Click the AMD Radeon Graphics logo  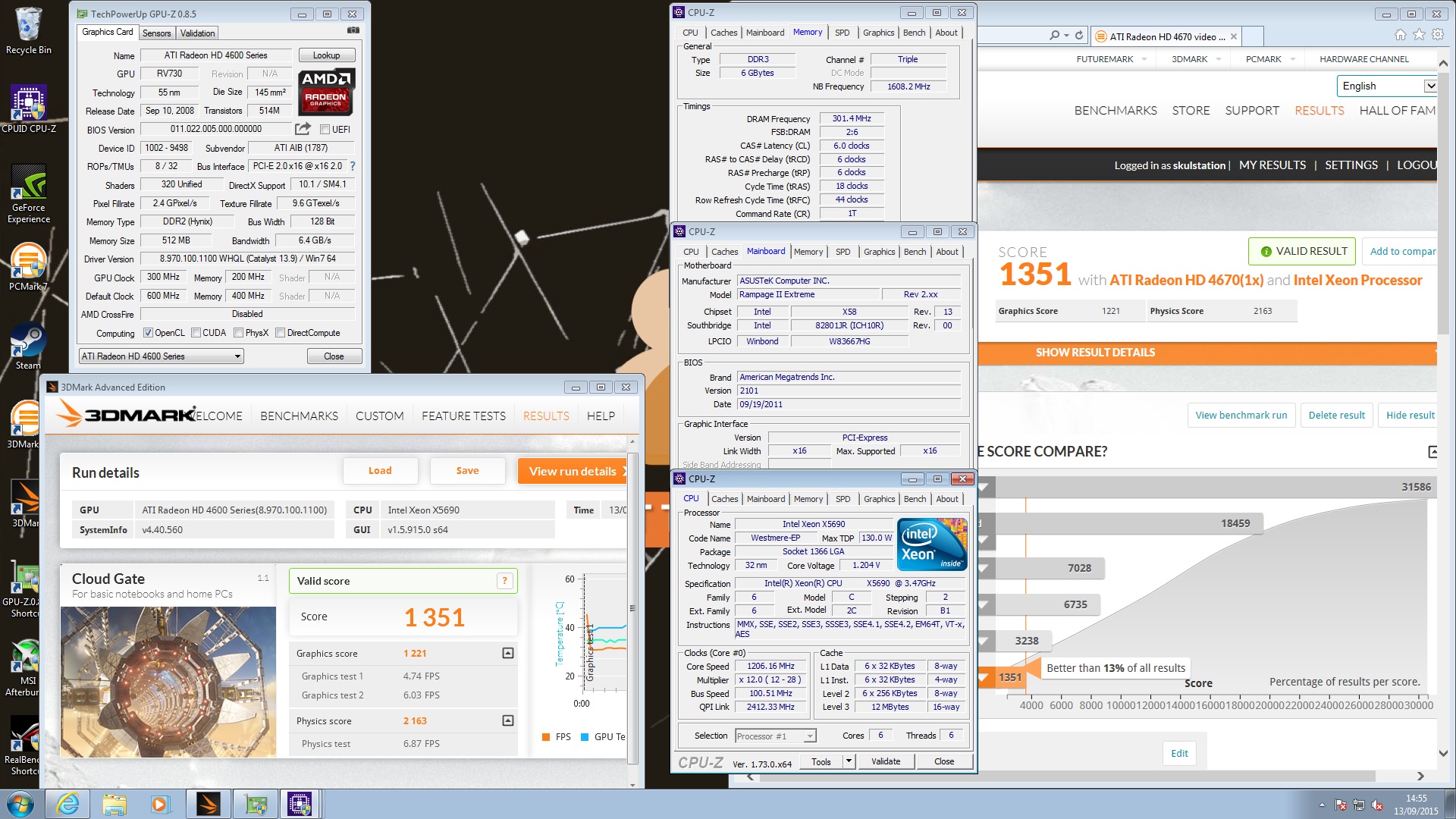click(326, 92)
